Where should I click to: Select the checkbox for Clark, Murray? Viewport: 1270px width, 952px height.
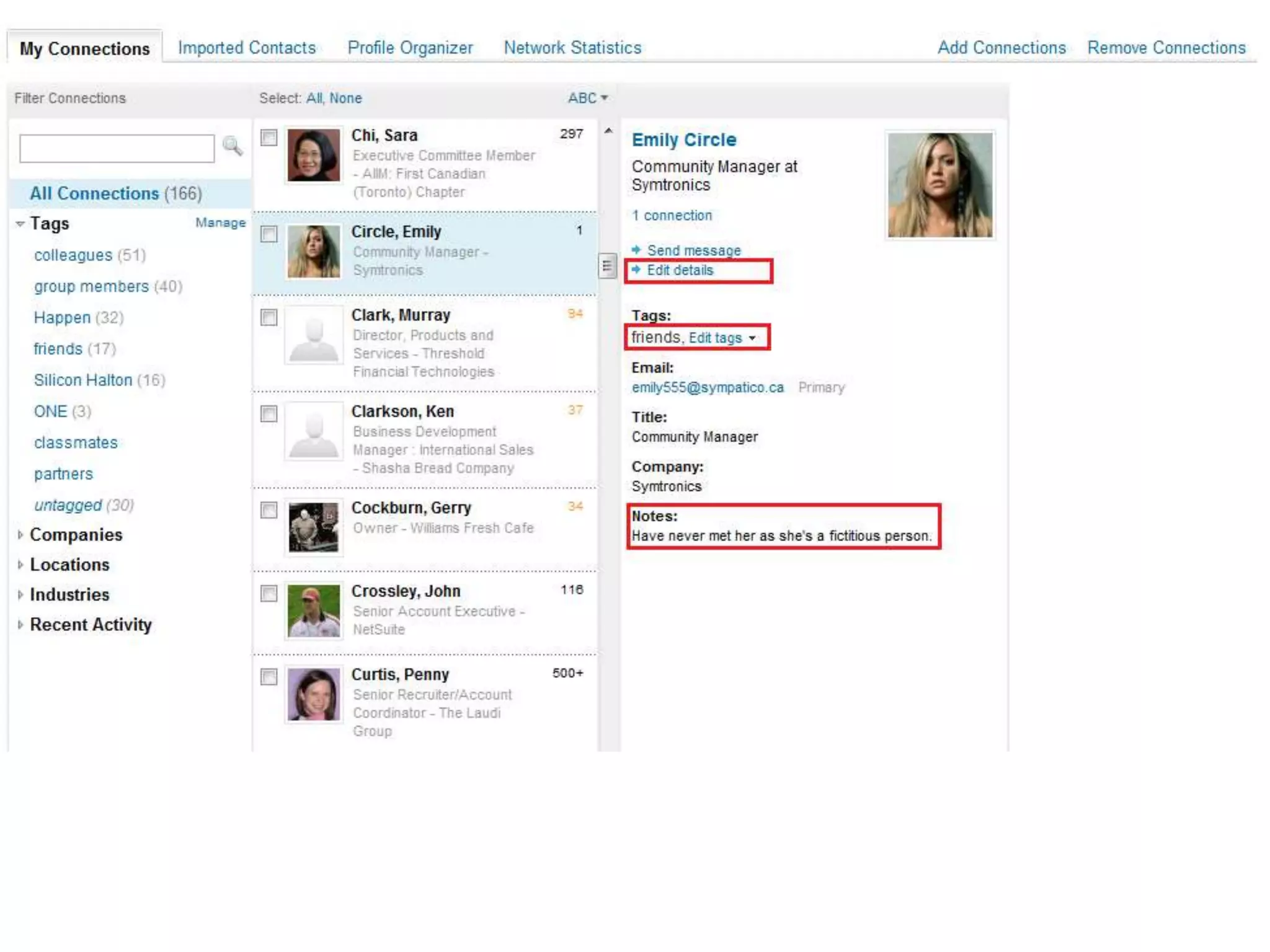coord(269,317)
